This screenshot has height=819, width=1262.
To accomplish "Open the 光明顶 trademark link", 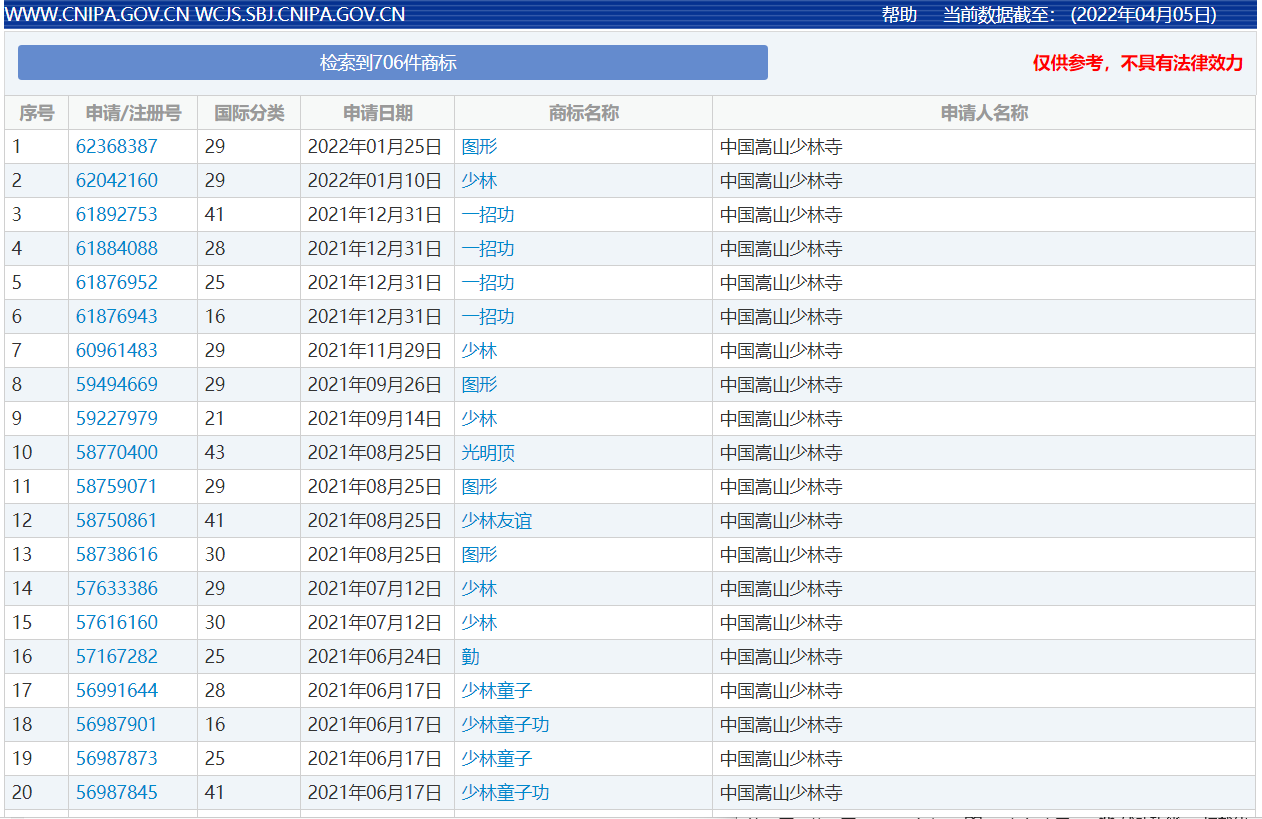I will 488,452.
